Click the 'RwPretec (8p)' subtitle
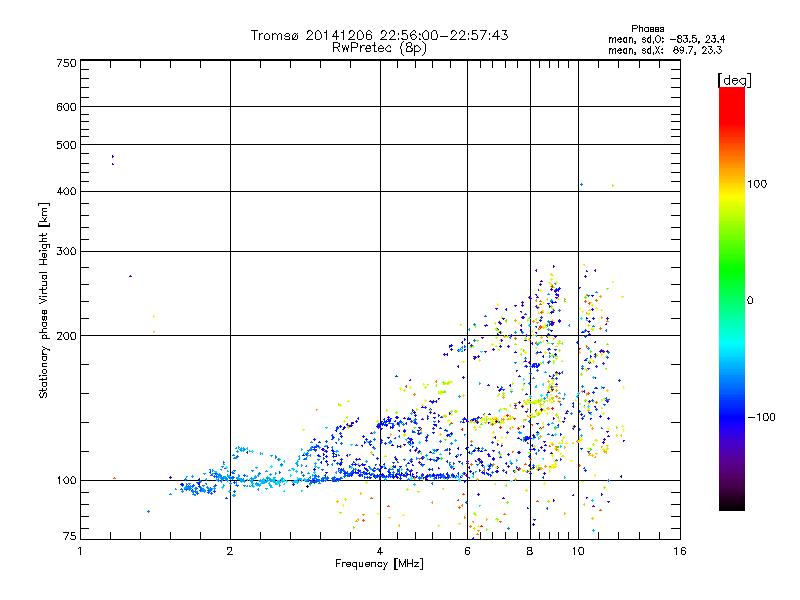800x600 pixels. click(379, 48)
